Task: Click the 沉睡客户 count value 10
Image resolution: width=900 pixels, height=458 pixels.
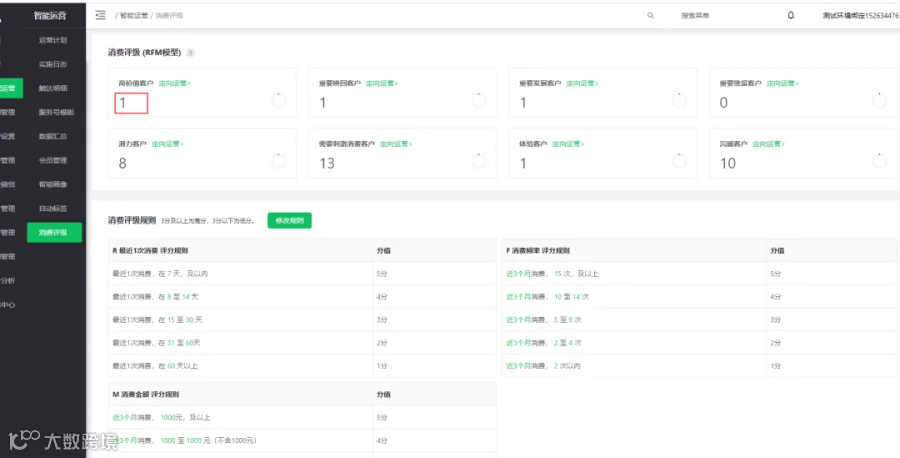Action: pyautogui.click(x=728, y=164)
